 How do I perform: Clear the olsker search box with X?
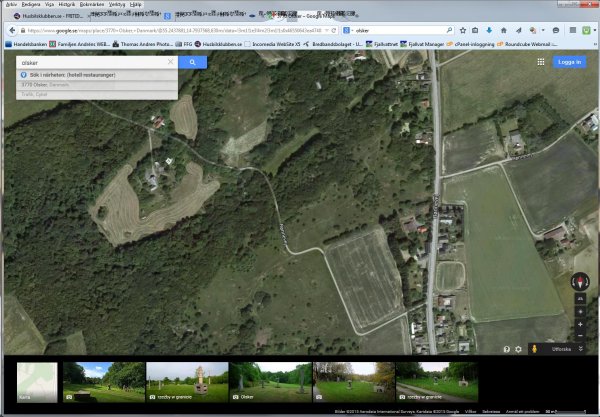click(x=170, y=62)
